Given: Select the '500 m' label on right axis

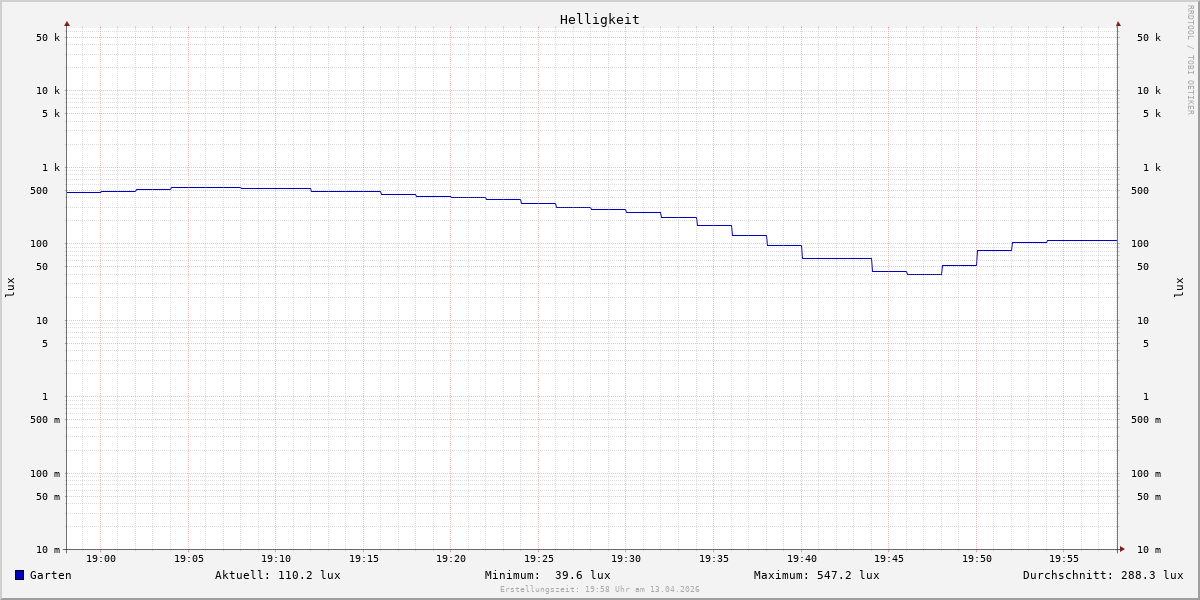Looking at the screenshot, I should [x=1146, y=420].
